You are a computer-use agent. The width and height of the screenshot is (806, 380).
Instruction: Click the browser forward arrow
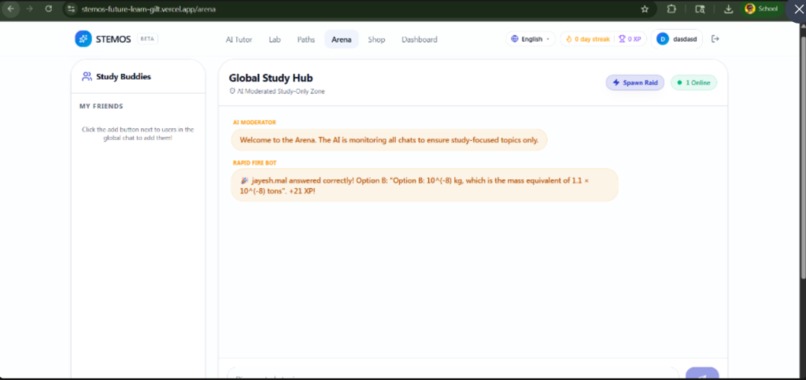[x=29, y=9]
